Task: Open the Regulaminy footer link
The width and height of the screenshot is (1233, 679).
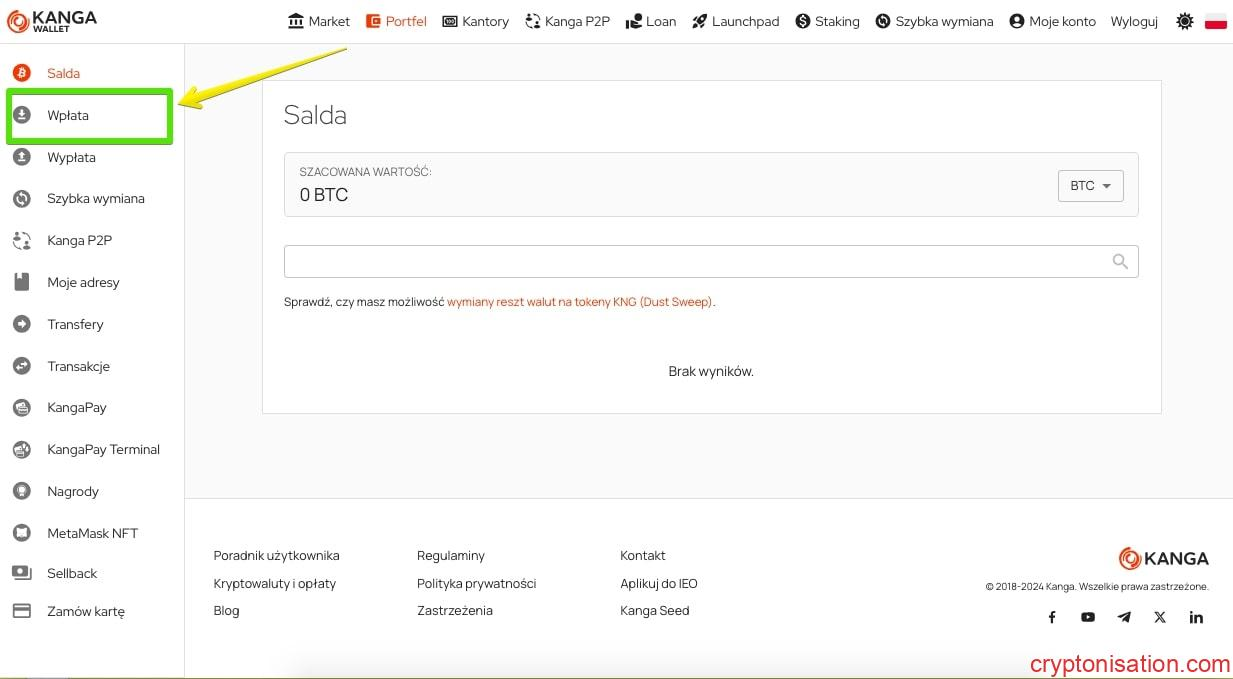Action: 450,555
